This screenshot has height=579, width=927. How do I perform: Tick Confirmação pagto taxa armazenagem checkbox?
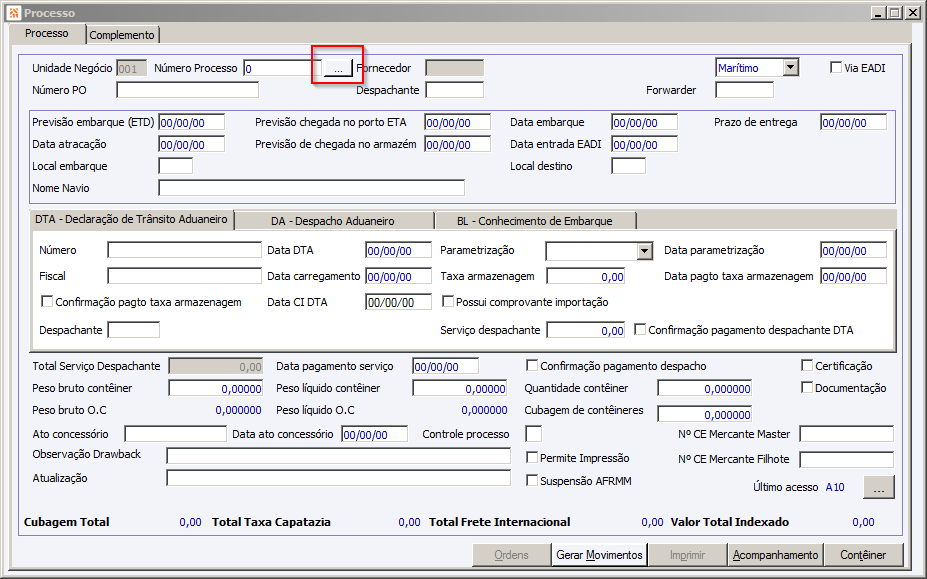coord(47,302)
